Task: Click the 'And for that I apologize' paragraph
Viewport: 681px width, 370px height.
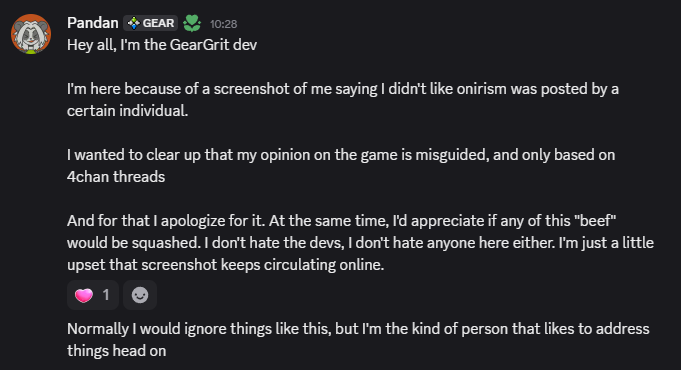Action: click(360, 243)
